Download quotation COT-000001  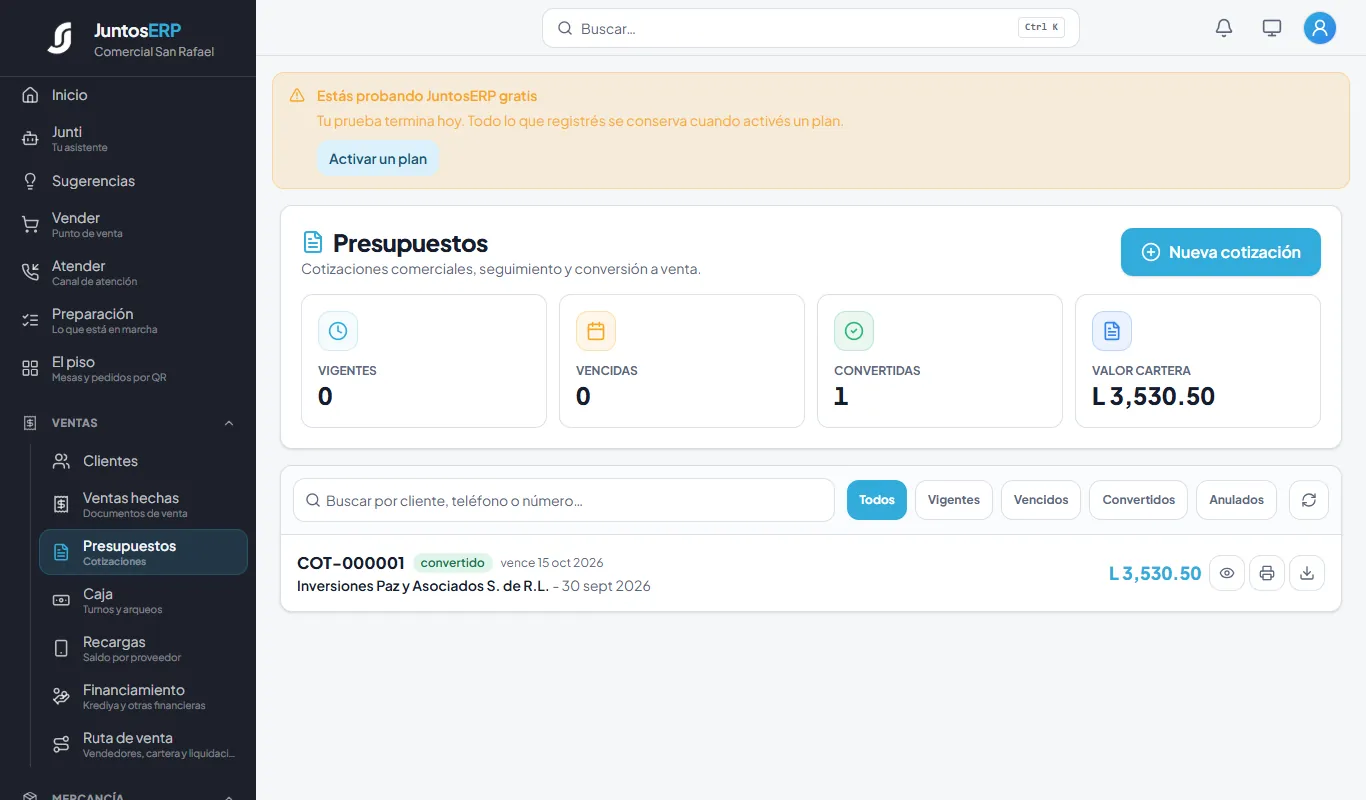coord(1307,573)
